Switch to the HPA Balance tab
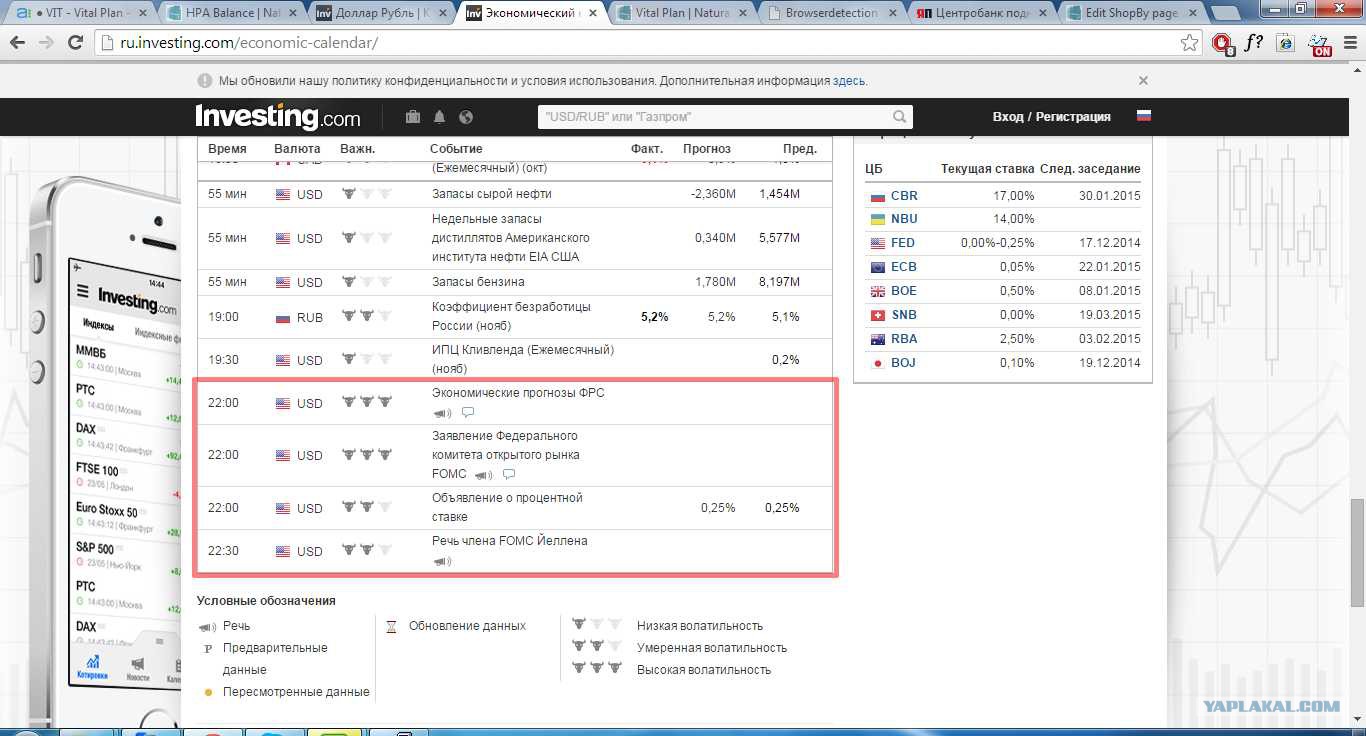 232,13
